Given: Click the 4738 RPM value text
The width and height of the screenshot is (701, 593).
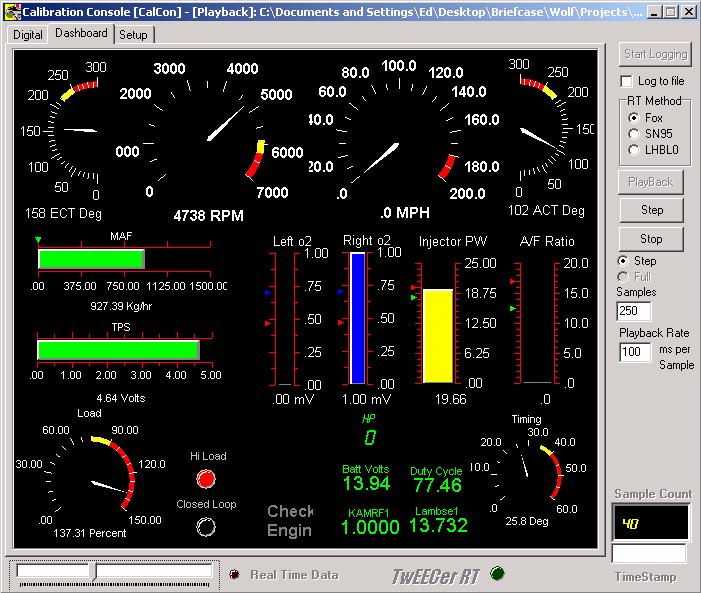Looking at the screenshot, I should tap(208, 216).
